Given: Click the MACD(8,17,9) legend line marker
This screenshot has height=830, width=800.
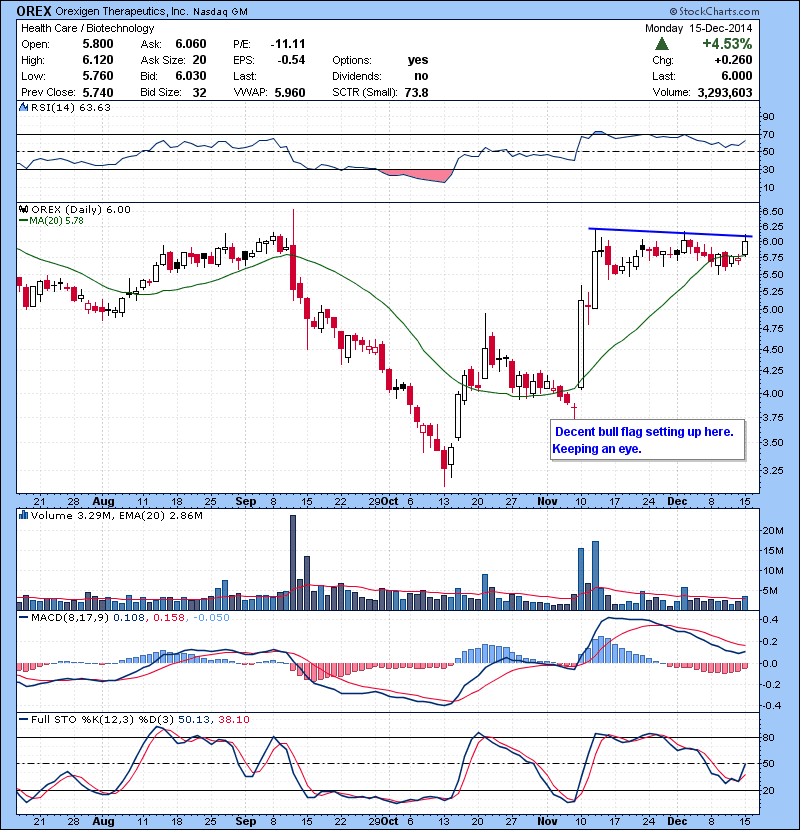Looking at the screenshot, I should coord(23,618).
